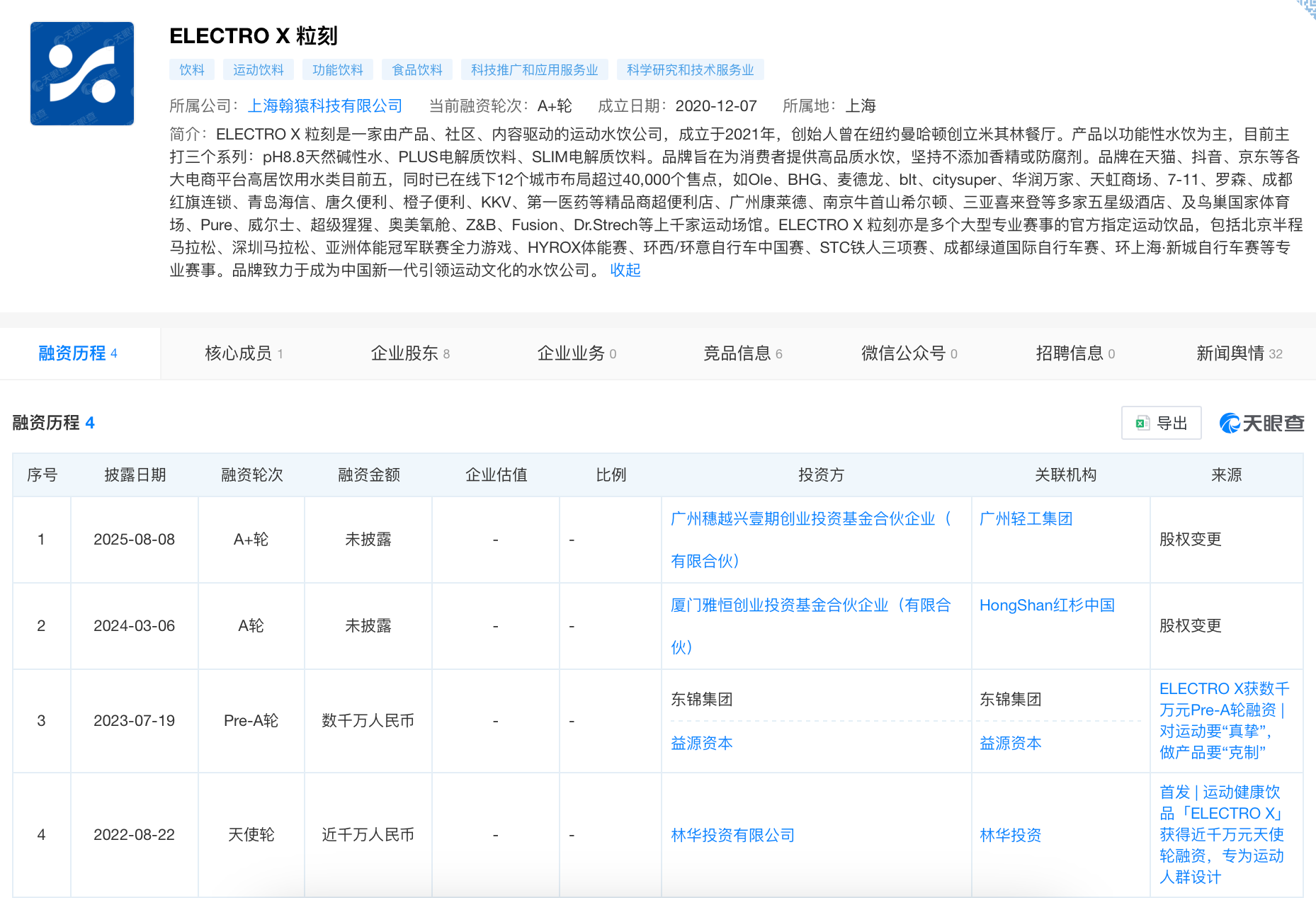
Task: Open the HongShan红杉中国 link
Action: point(1047,606)
